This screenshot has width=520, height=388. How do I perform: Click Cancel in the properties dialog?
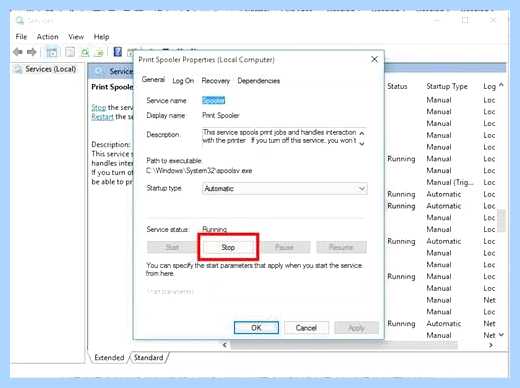click(x=306, y=328)
